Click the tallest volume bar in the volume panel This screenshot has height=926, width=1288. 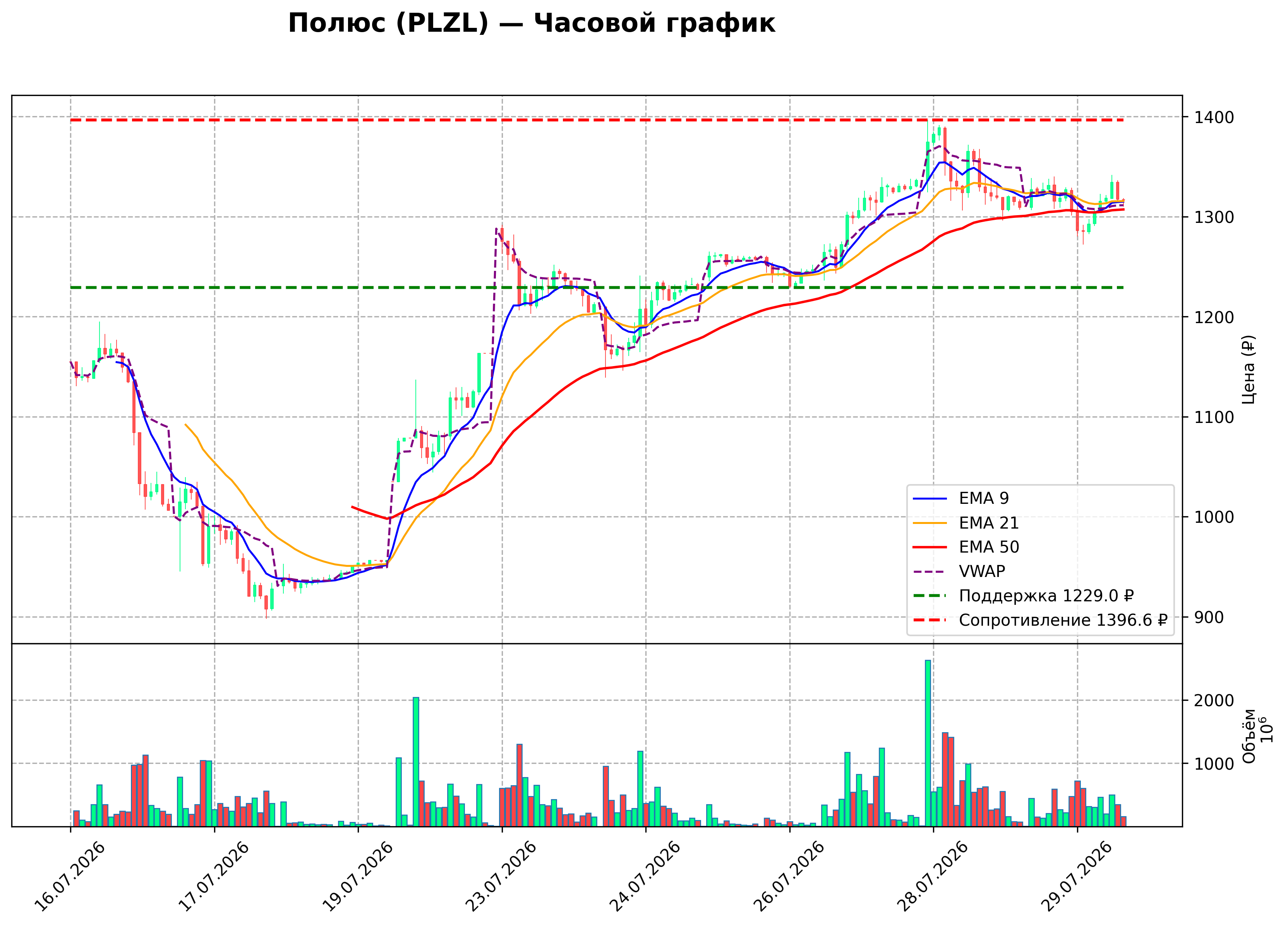pos(928,743)
